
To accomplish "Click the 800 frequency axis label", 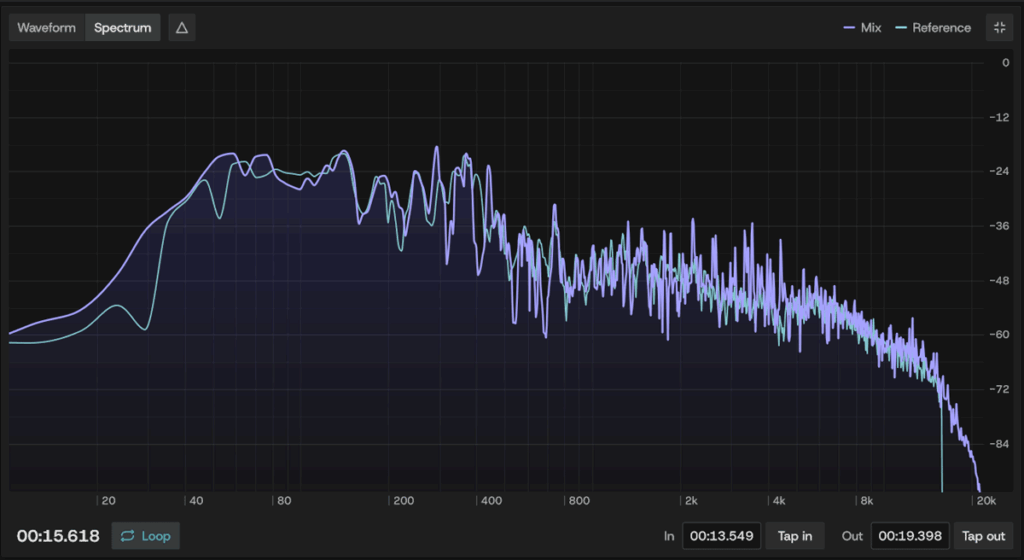I will click(x=579, y=501).
